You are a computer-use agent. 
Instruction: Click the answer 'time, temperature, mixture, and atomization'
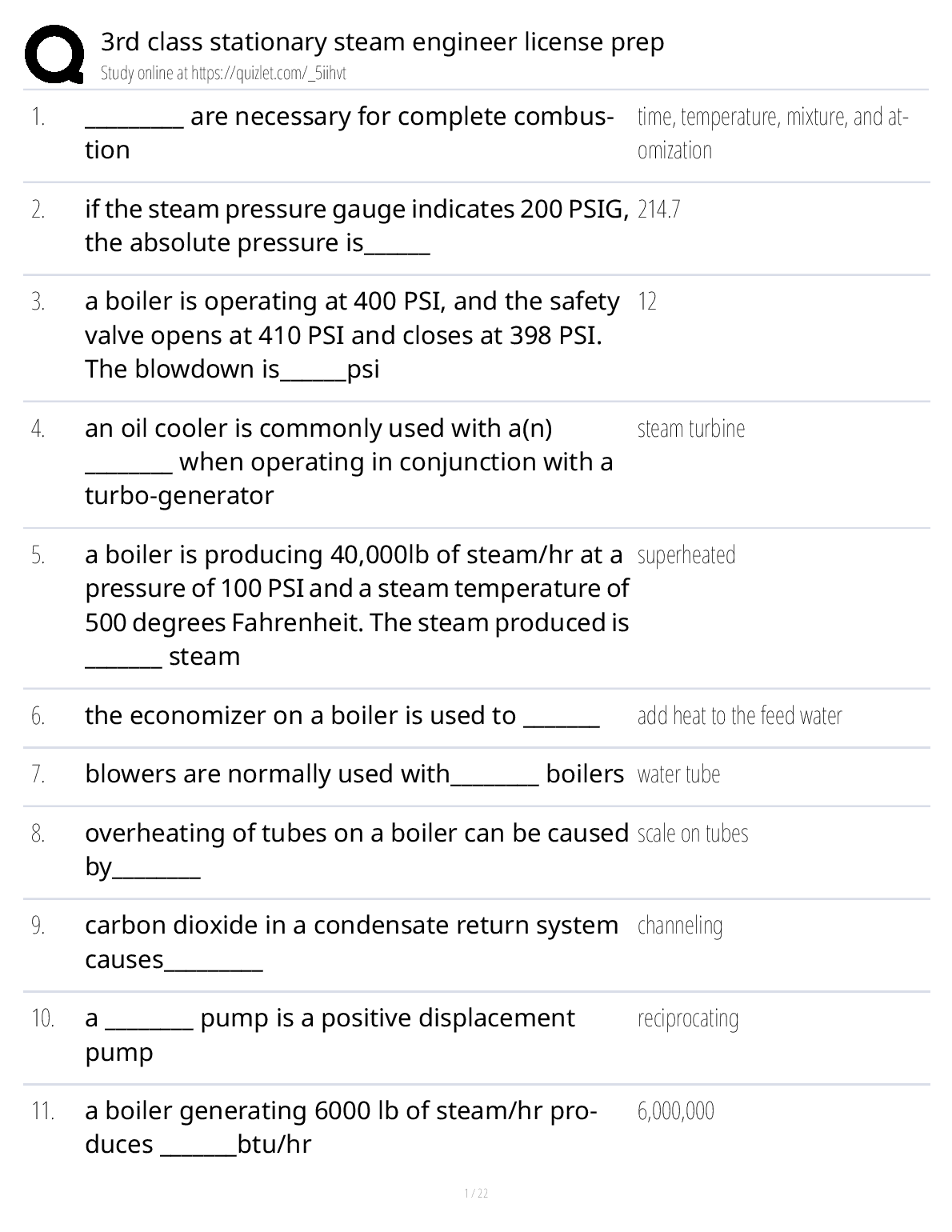point(772,133)
